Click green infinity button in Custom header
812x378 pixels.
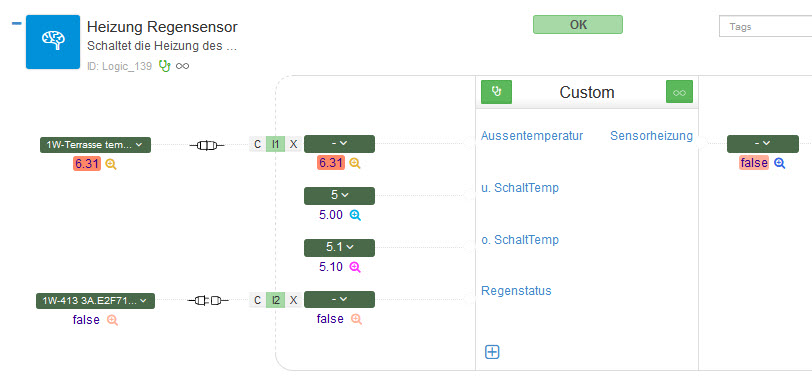tap(679, 92)
